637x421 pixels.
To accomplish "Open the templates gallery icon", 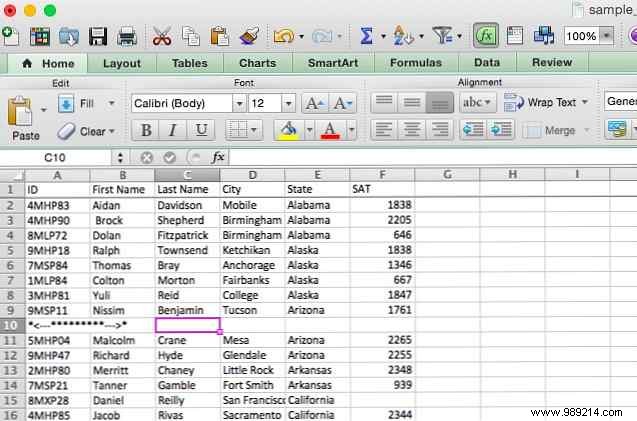I will pyautogui.click(x=40, y=37).
